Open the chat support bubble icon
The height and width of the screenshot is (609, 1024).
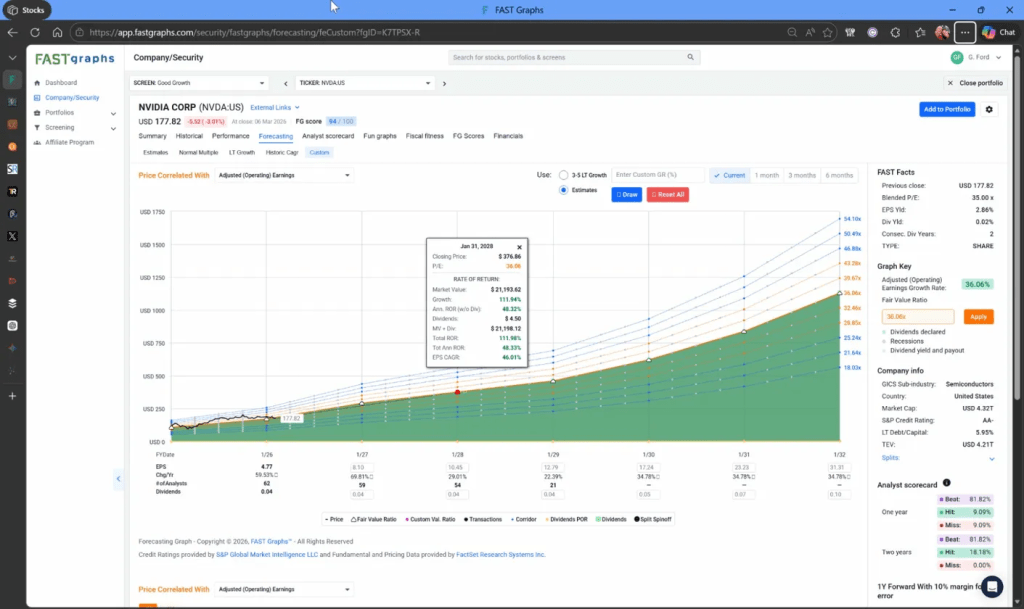coord(992,586)
